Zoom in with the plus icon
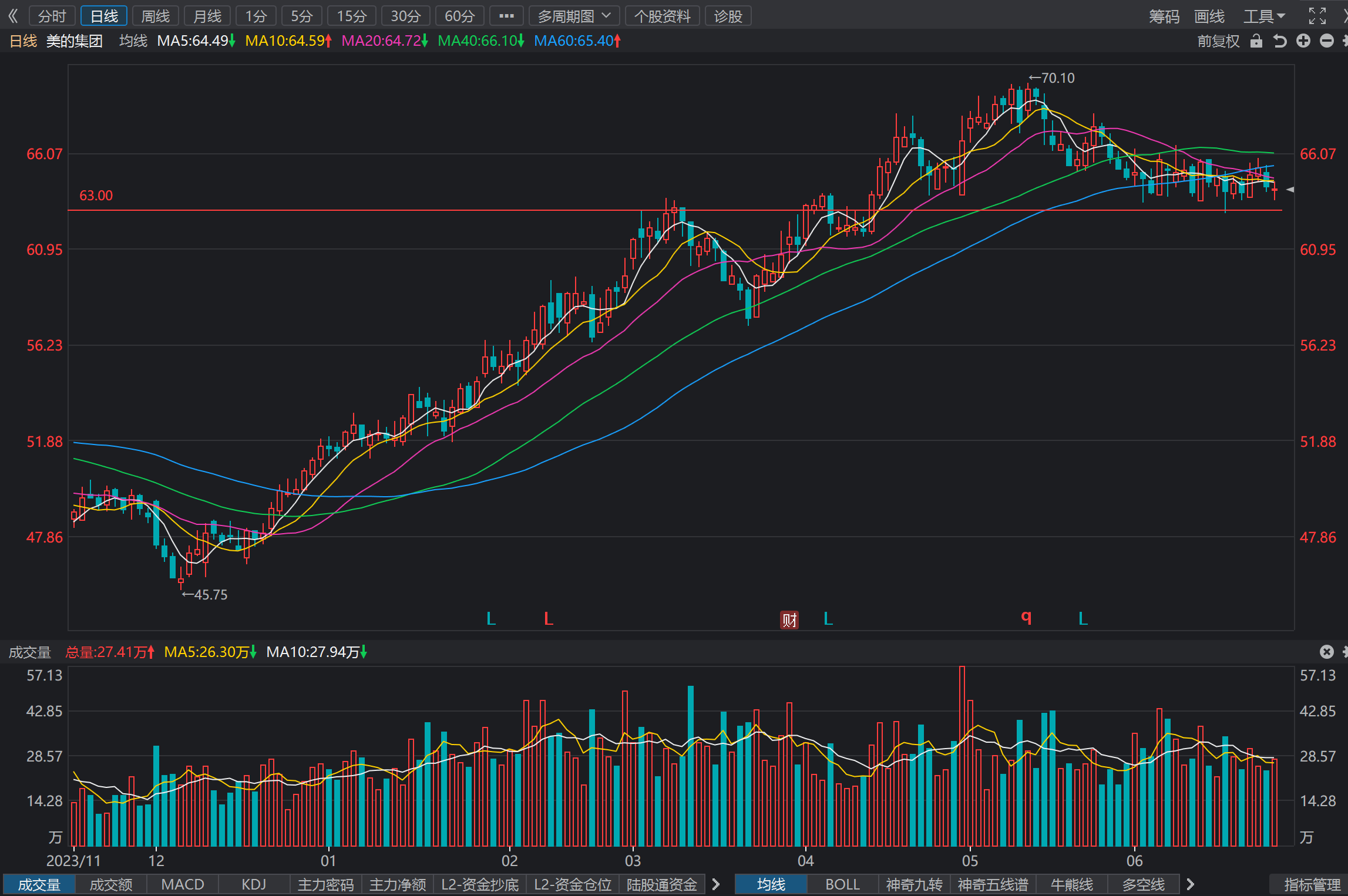 (x=1303, y=41)
